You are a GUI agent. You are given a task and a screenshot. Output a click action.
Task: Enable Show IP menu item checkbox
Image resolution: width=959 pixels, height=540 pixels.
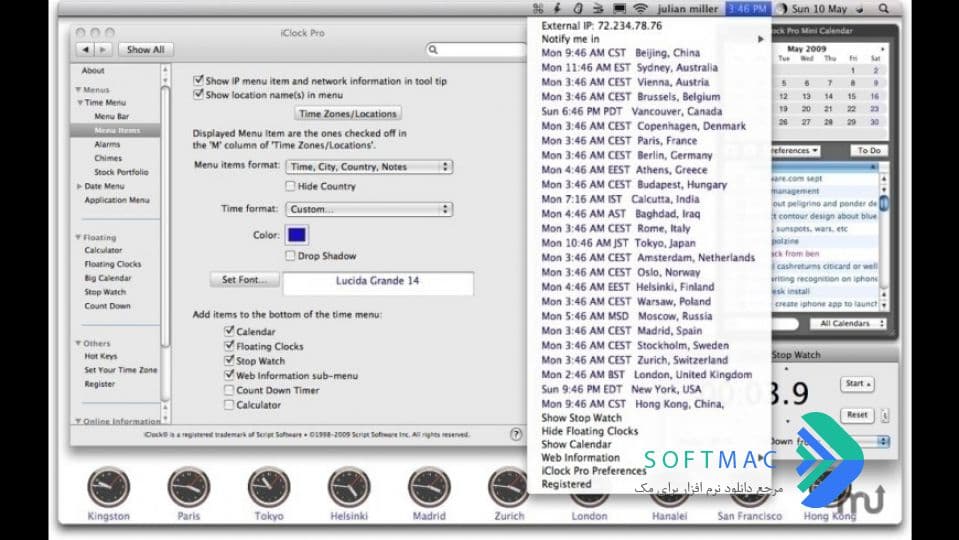pos(198,80)
